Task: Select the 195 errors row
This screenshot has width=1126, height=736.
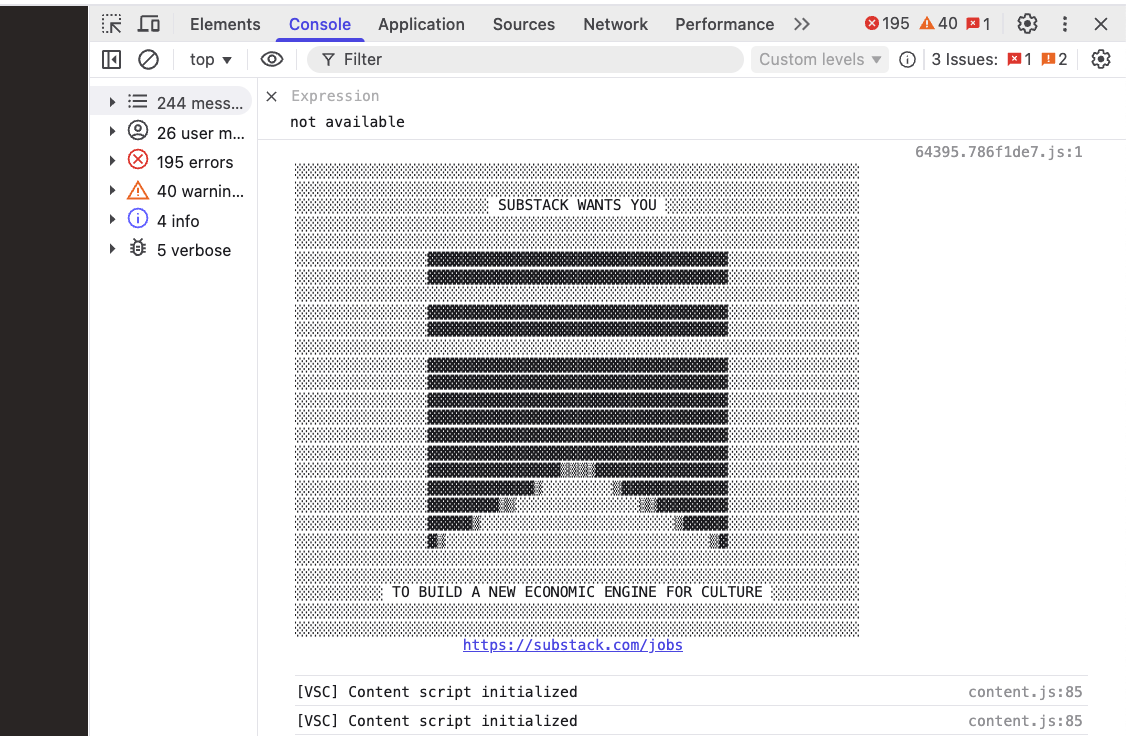Action: click(x=171, y=162)
